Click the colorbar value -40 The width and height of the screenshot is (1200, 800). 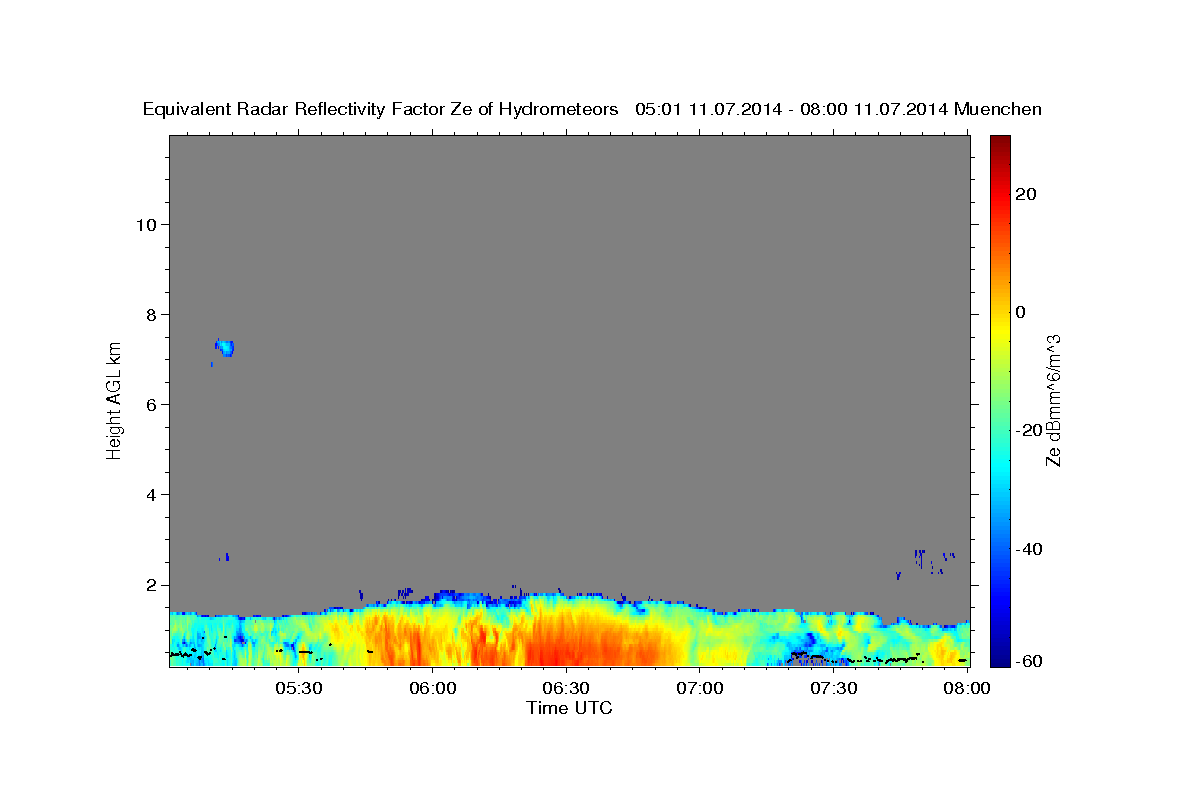coord(1029,548)
